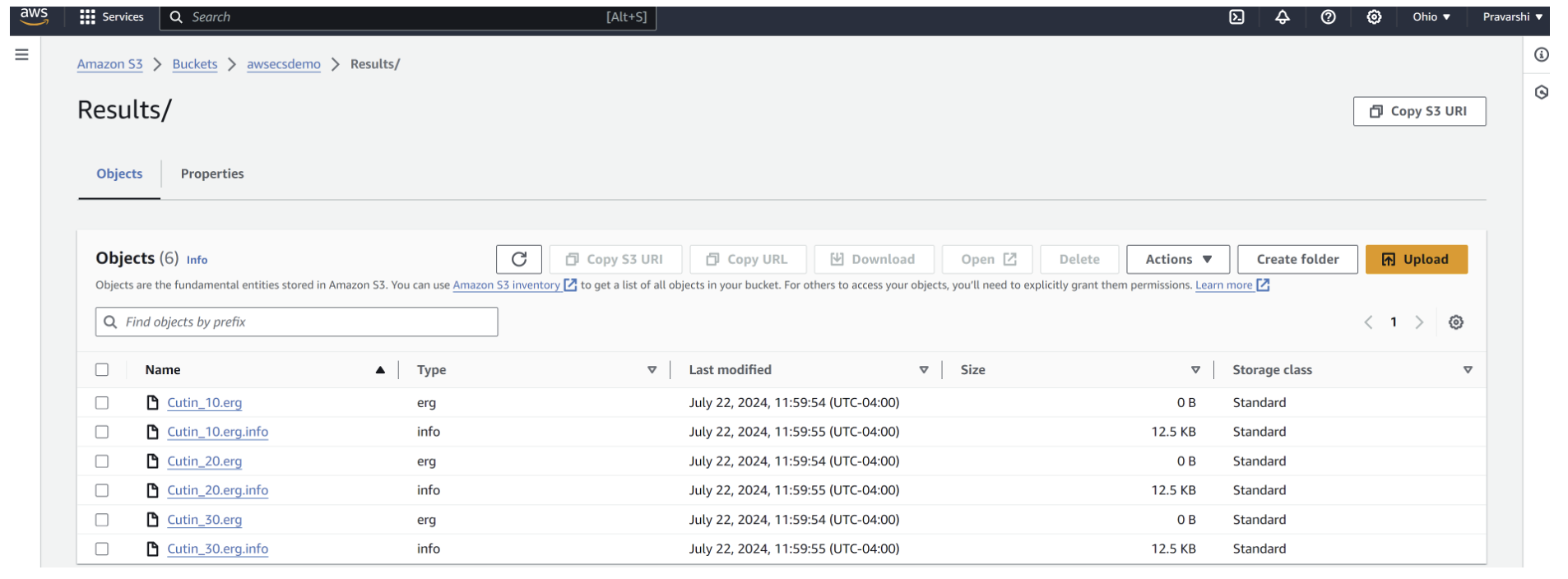Click the external link icon after S3 inventory
Image resolution: width=1568 pixels, height=579 pixels.
[x=570, y=285]
